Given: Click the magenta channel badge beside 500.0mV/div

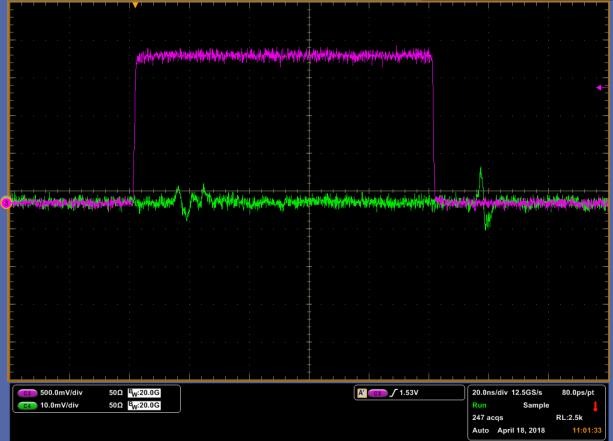Looking at the screenshot, I should coord(27,393).
